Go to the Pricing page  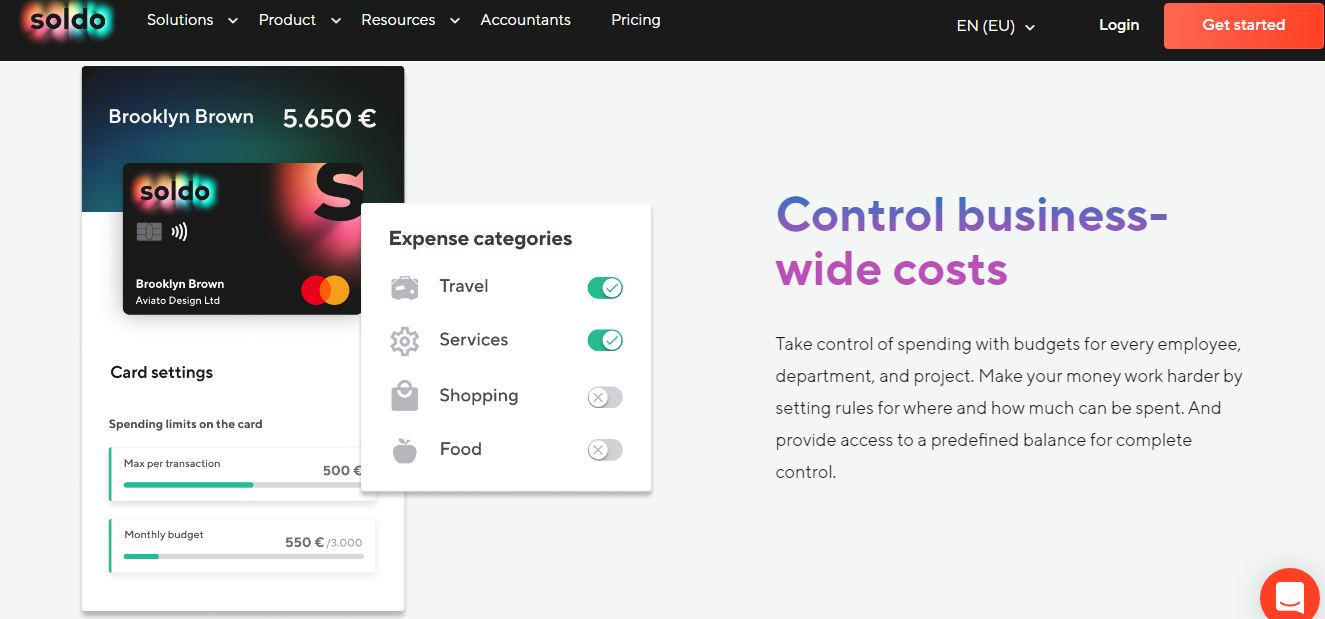[x=636, y=20]
